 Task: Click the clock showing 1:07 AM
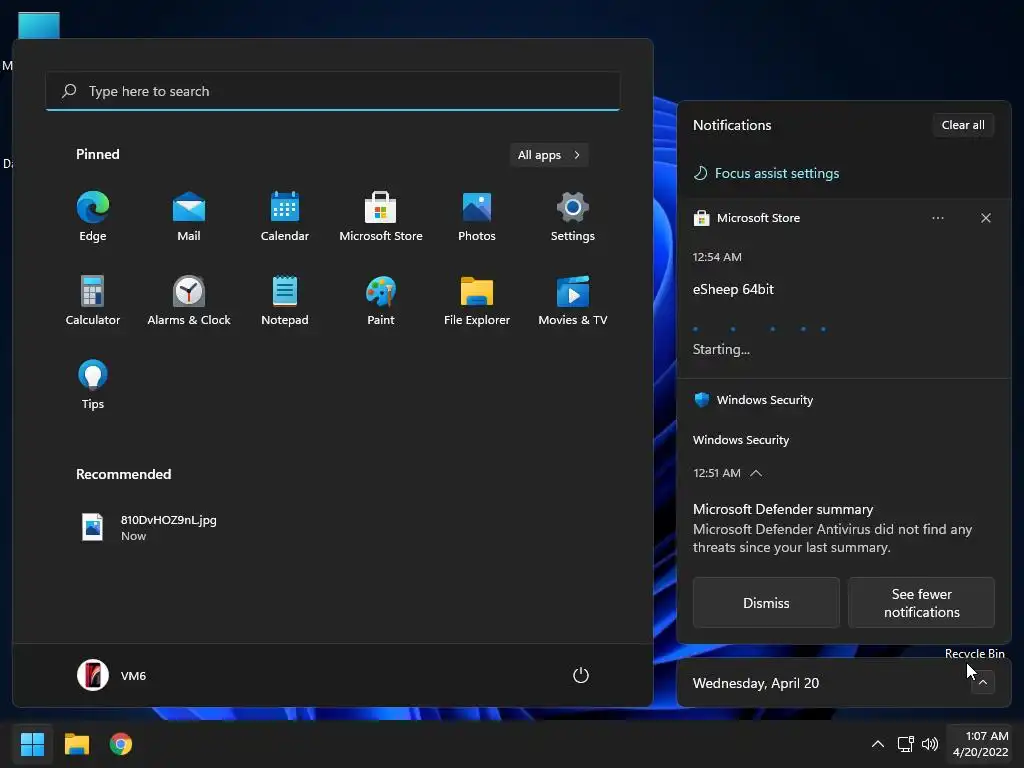coord(981,744)
